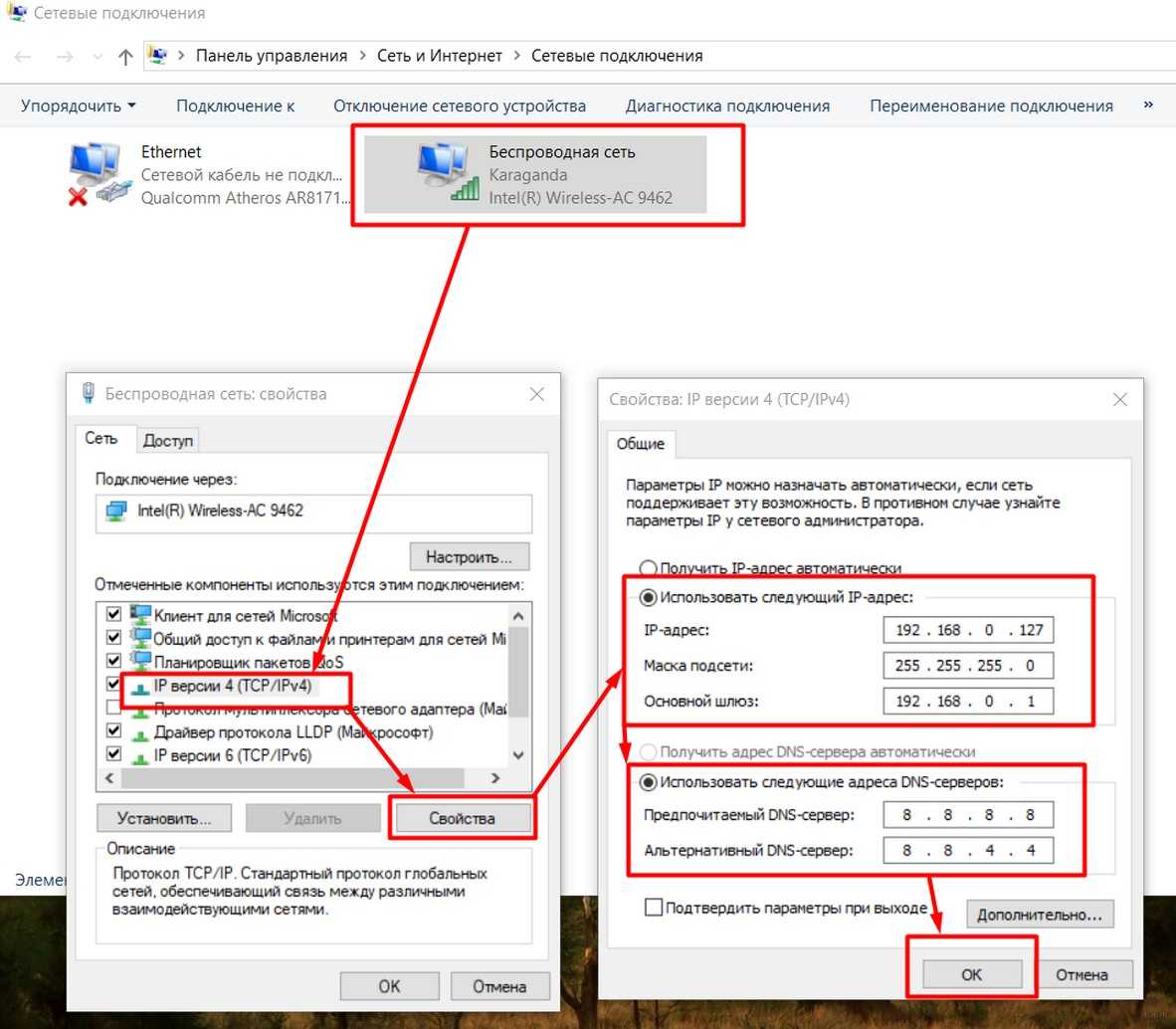Viewport: 1176px width, 1029px height.
Task: Enable Протокол мультиплексора сетевого адаптера checkbox
Action: click(x=113, y=708)
